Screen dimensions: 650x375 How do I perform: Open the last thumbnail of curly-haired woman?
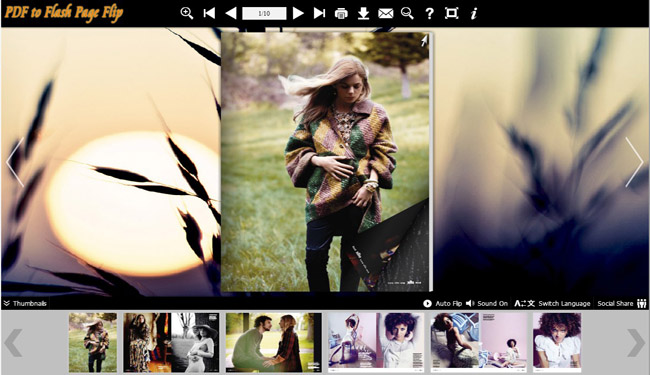[x=557, y=342]
